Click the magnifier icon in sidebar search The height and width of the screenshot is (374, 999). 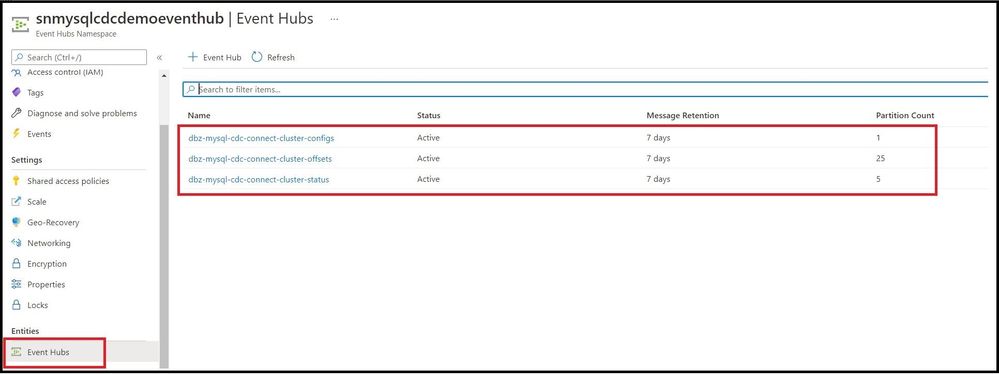[20, 57]
